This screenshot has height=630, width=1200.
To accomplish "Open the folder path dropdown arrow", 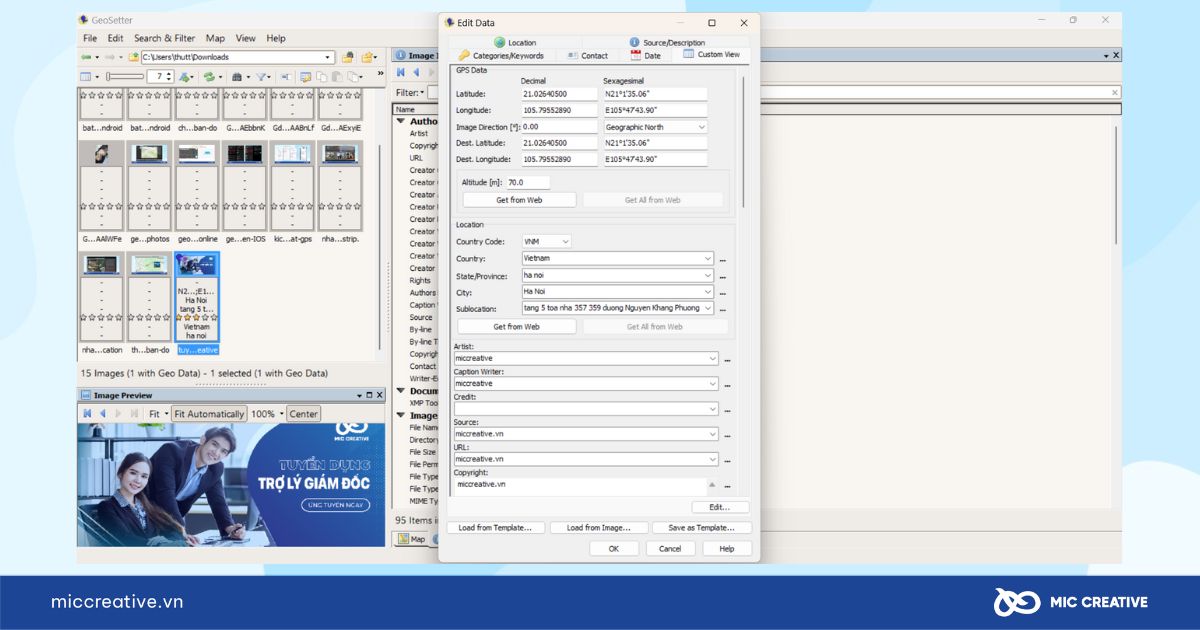I will (x=328, y=58).
